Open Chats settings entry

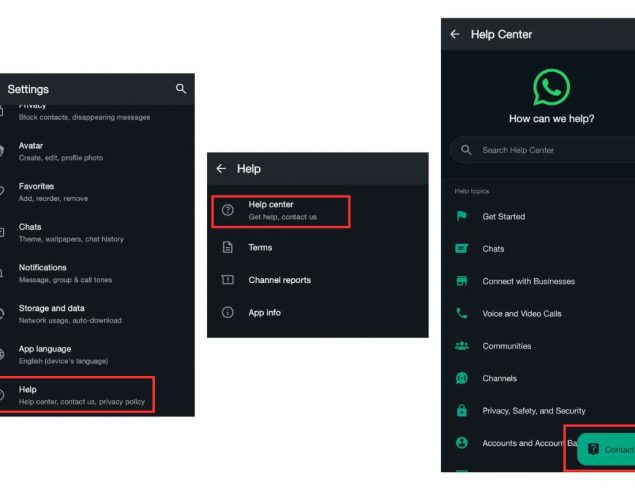coord(97,232)
